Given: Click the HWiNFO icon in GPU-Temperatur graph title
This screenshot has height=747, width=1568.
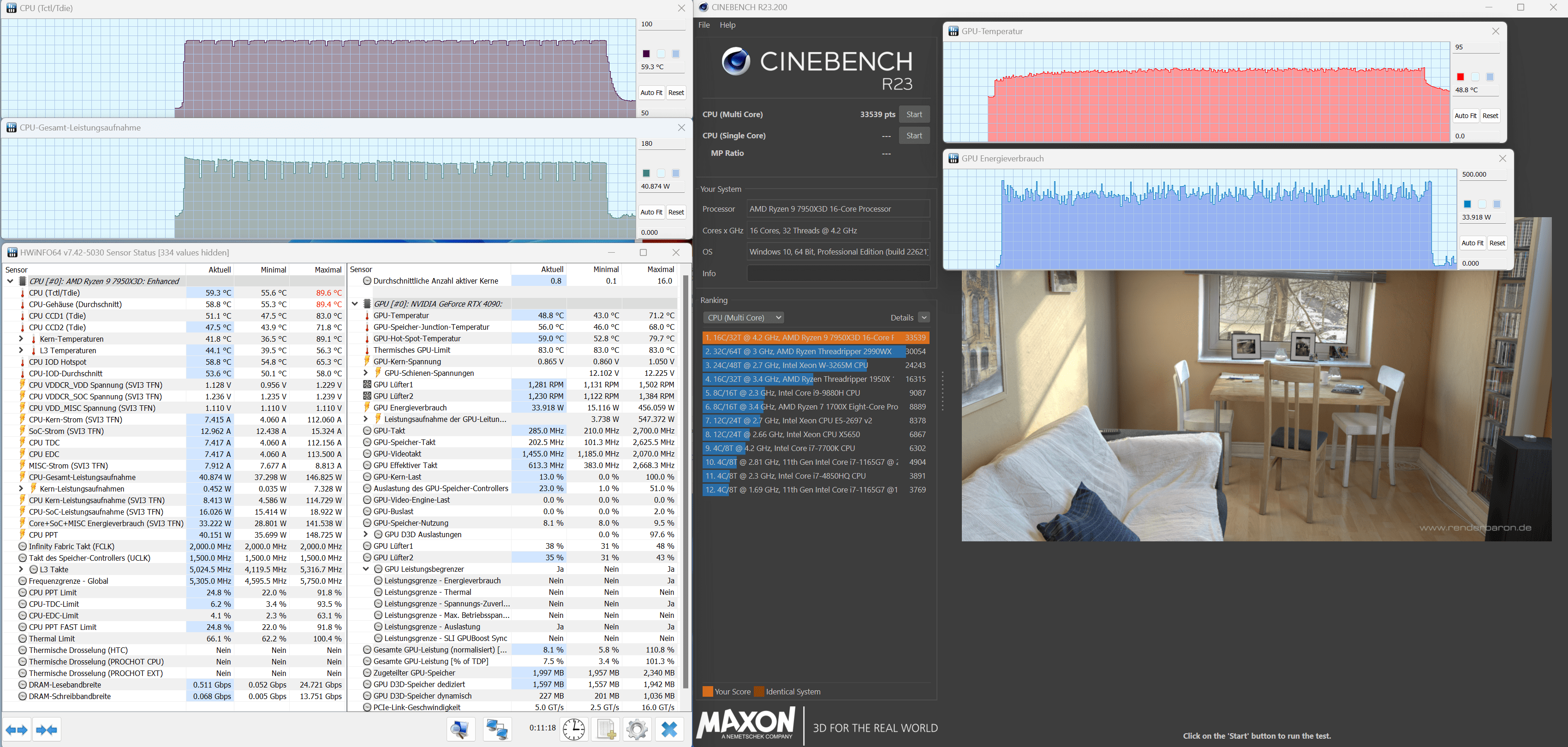Looking at the screenshot, I should point(954,31).
